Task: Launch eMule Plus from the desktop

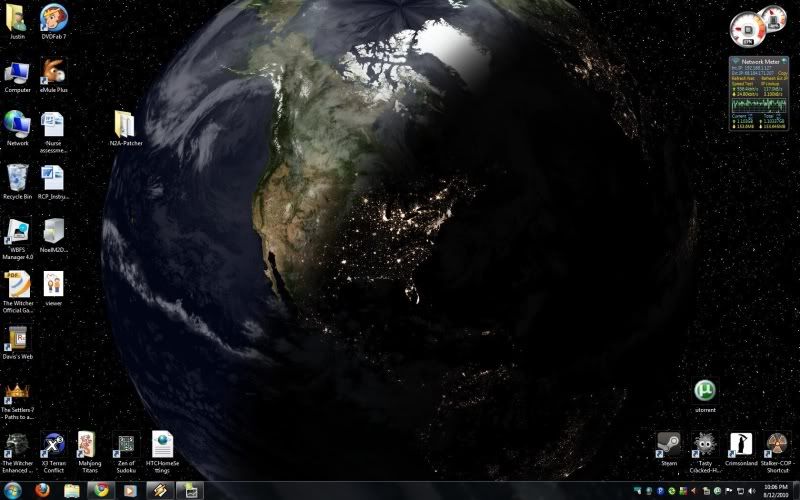Action: coord(53,72)
